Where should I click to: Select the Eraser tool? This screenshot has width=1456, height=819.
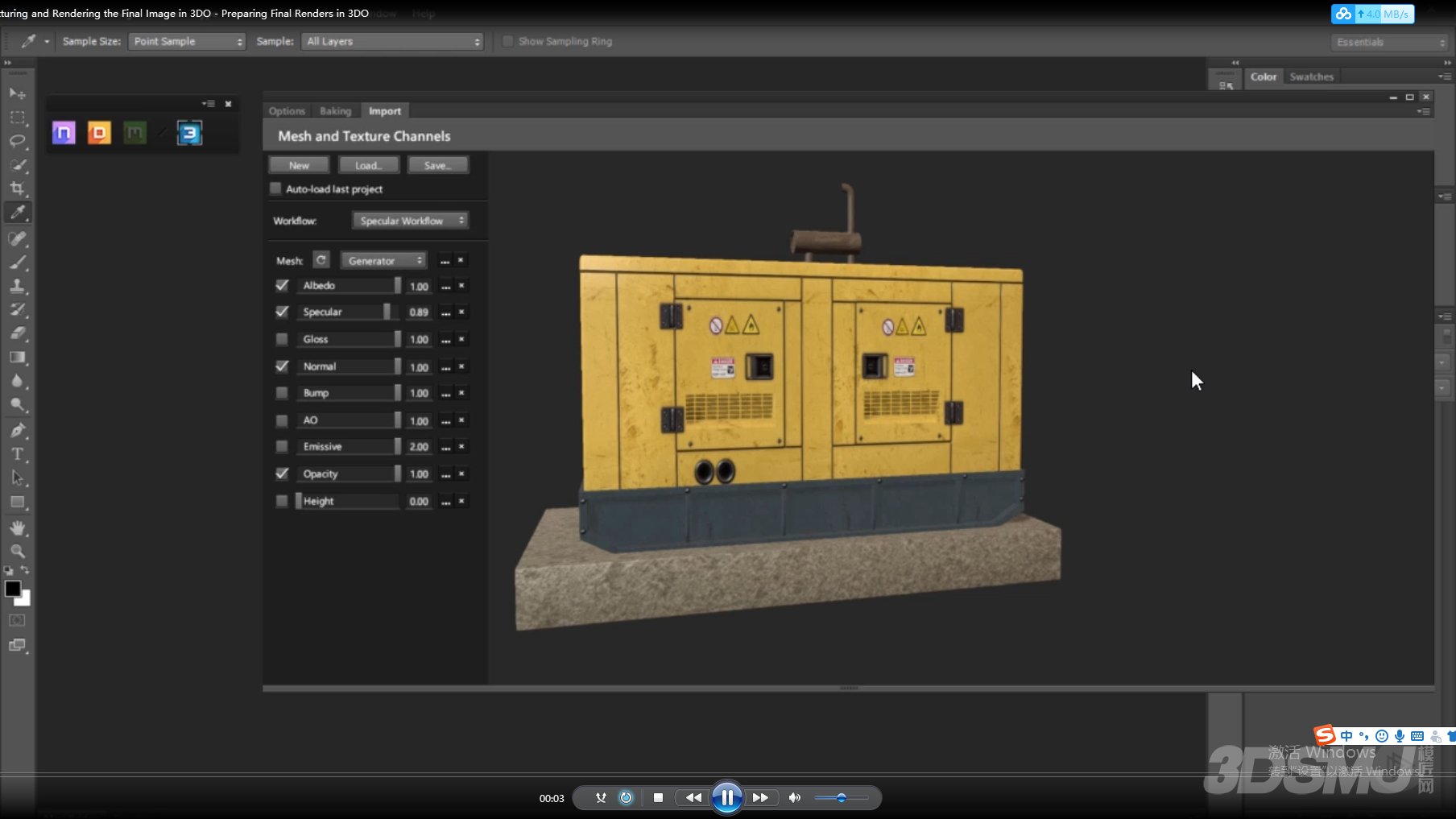pos(17,333)
